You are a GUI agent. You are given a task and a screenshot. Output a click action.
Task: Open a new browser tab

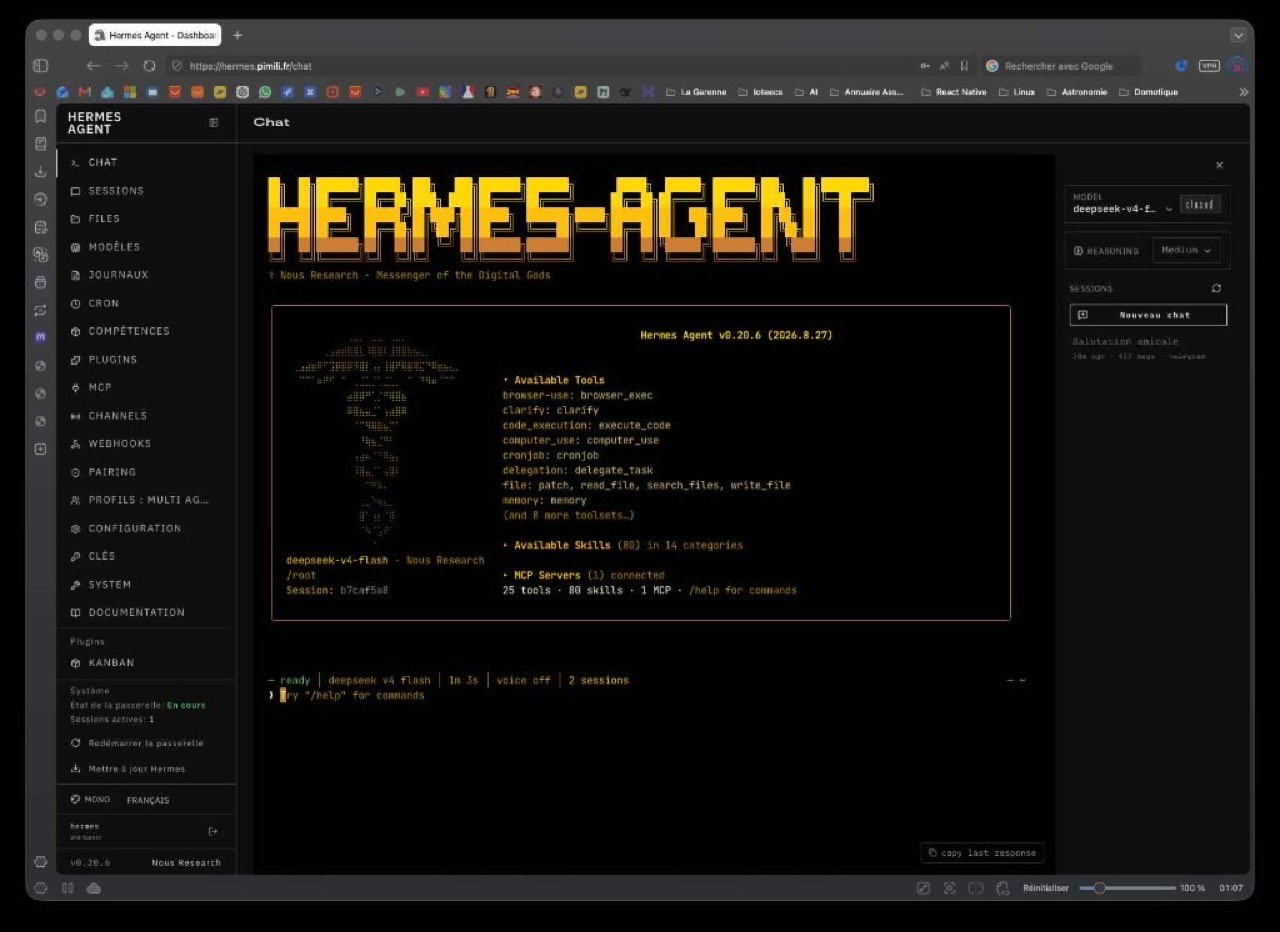point(237,35)
